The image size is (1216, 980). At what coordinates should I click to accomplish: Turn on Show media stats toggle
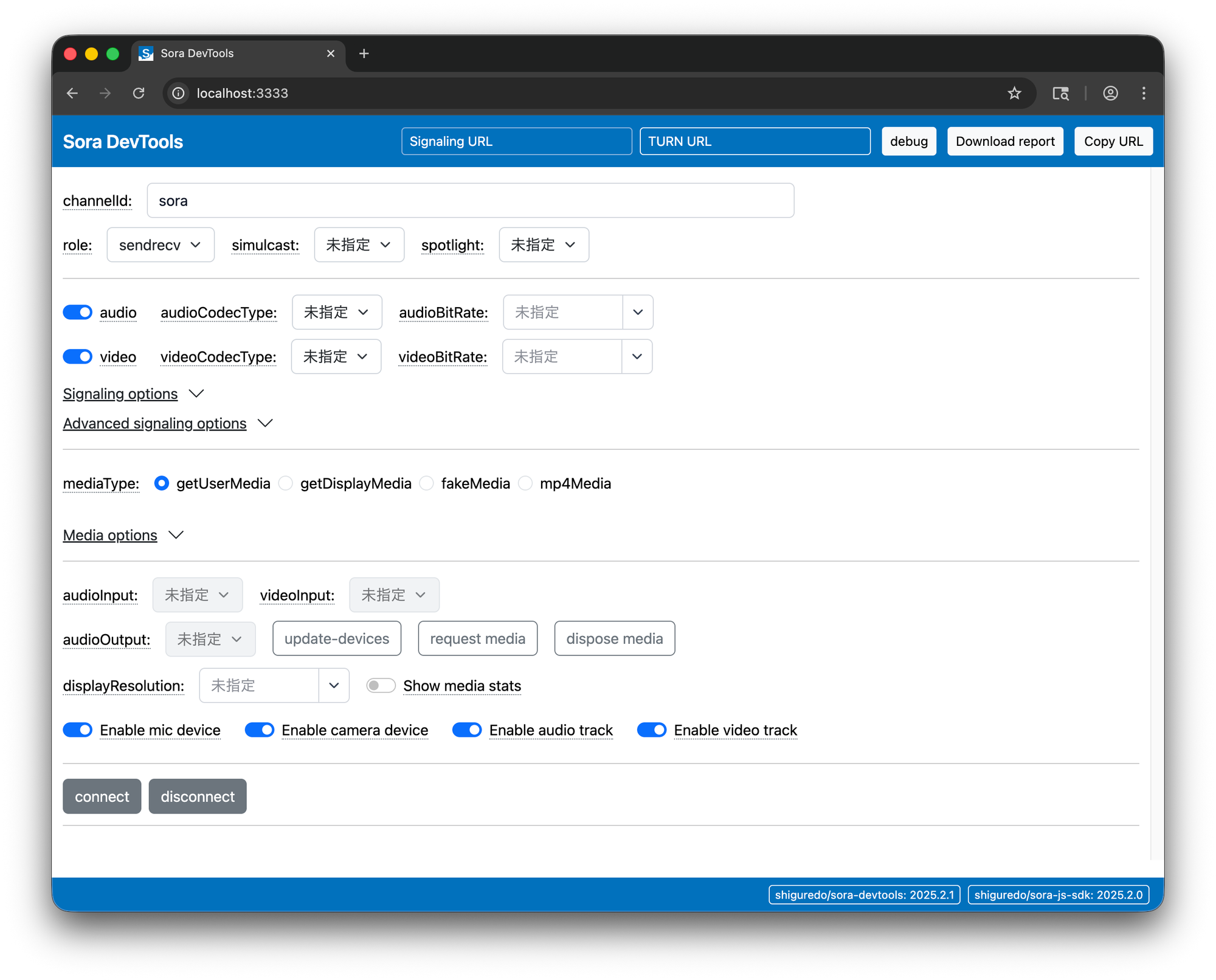tap(381, 686)
